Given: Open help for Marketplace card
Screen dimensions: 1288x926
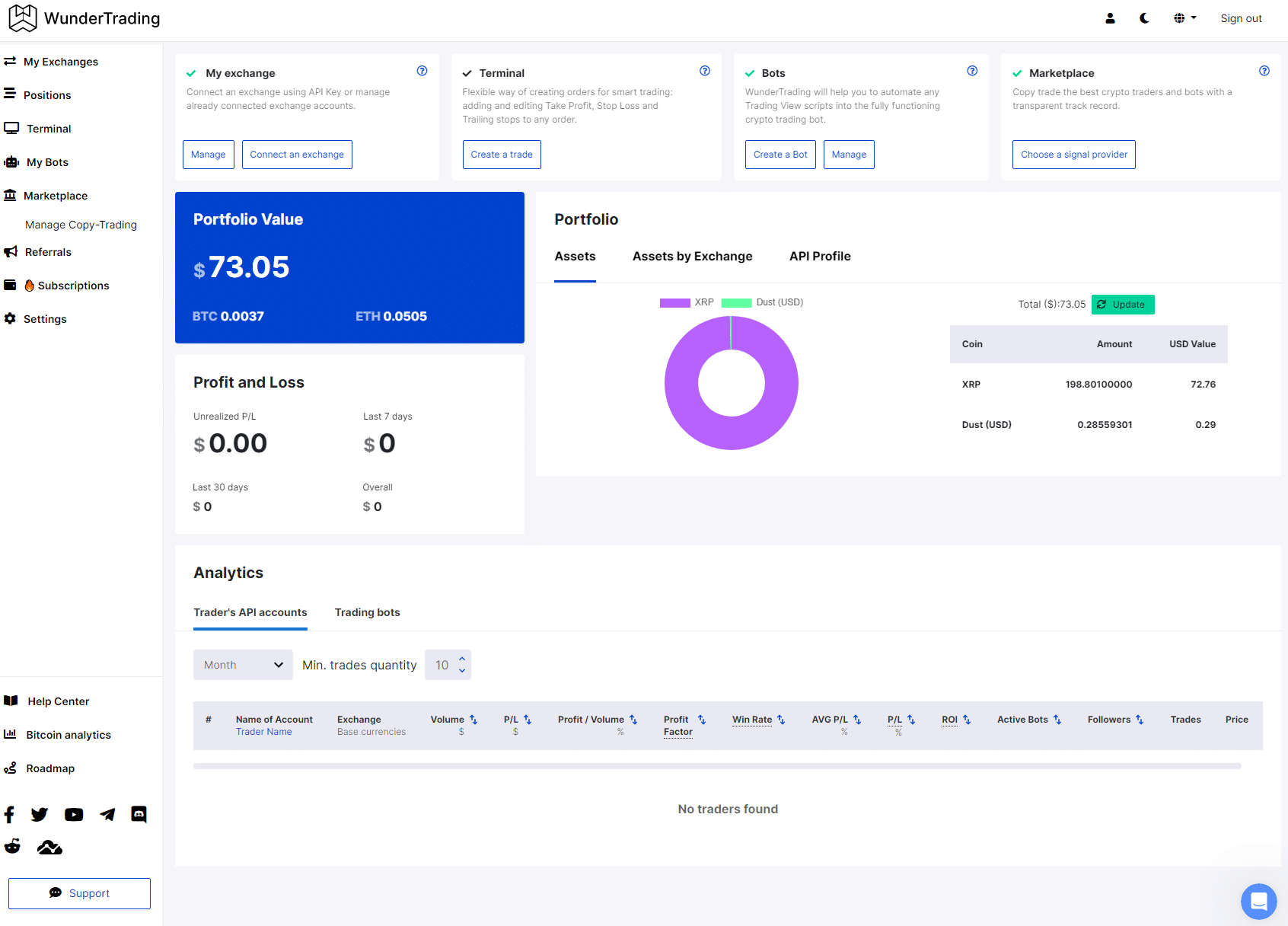Looking at the screenshot, I should point(1264,71).
